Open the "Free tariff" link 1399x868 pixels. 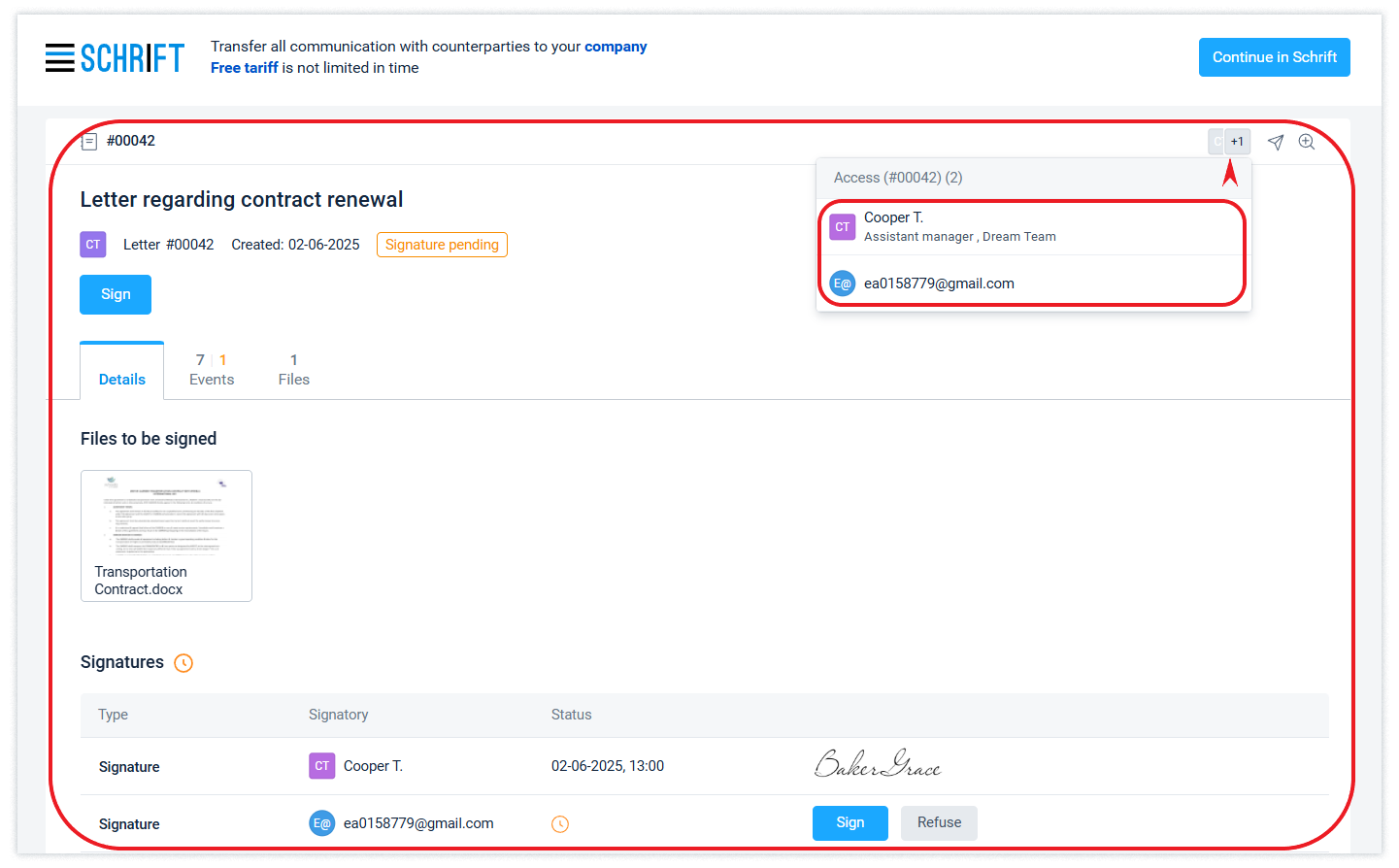244,68
